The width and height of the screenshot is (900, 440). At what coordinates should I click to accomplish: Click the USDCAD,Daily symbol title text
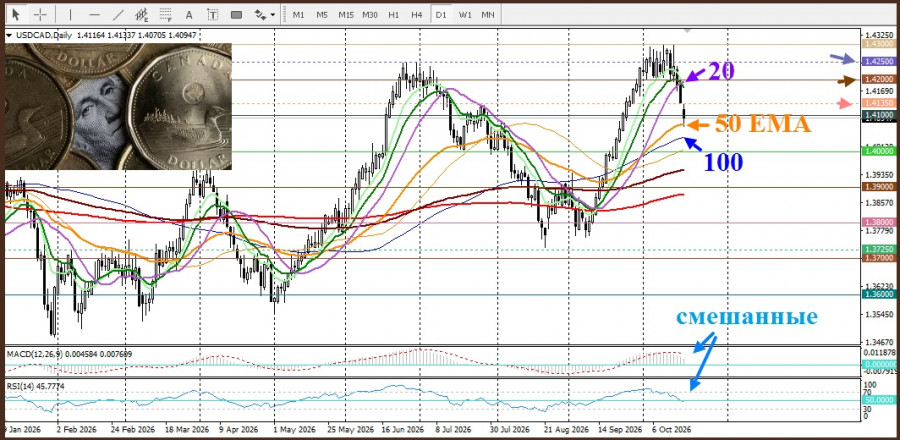pos(43,36)
